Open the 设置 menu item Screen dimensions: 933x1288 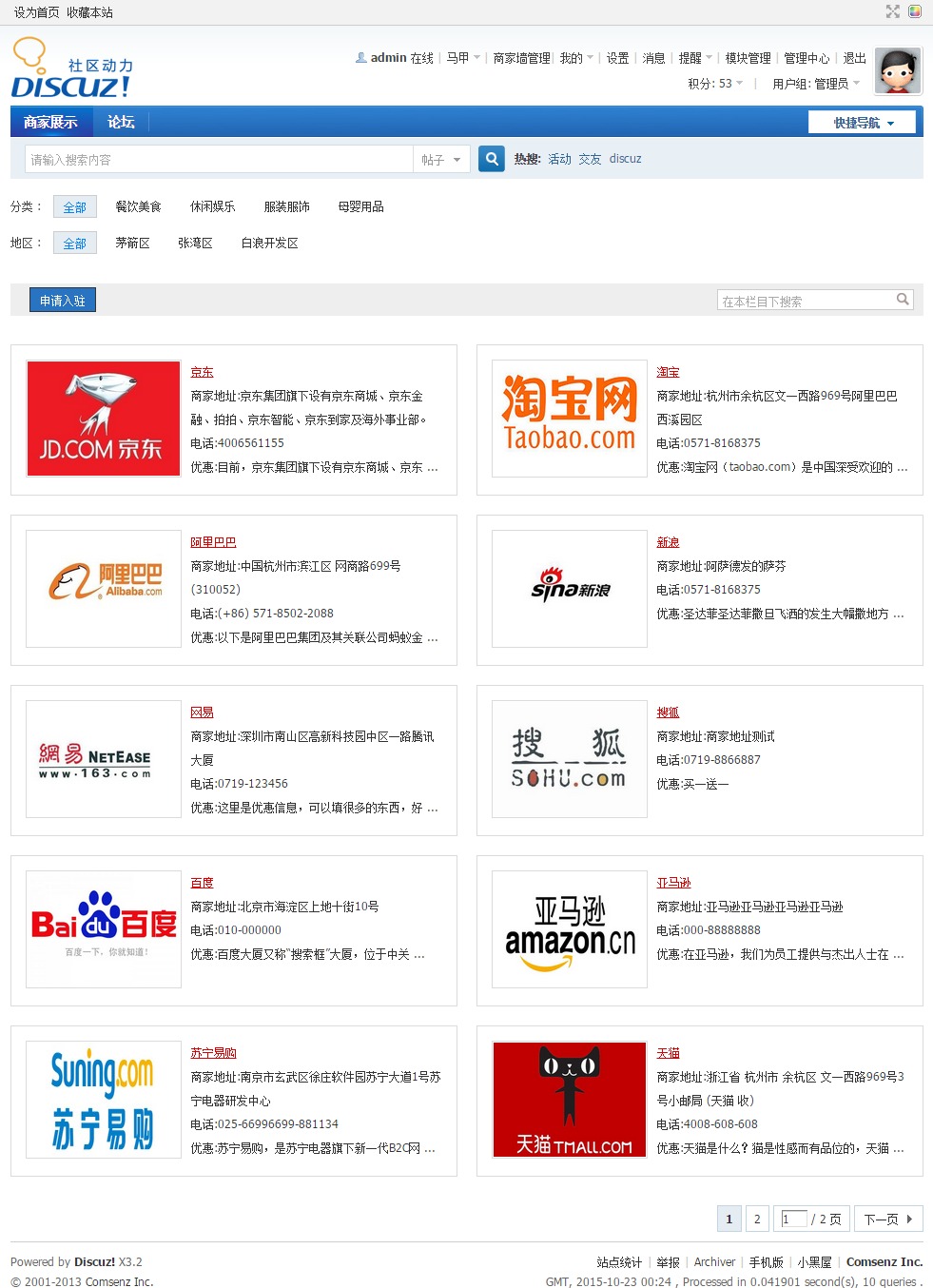click(x=618, y=58)
